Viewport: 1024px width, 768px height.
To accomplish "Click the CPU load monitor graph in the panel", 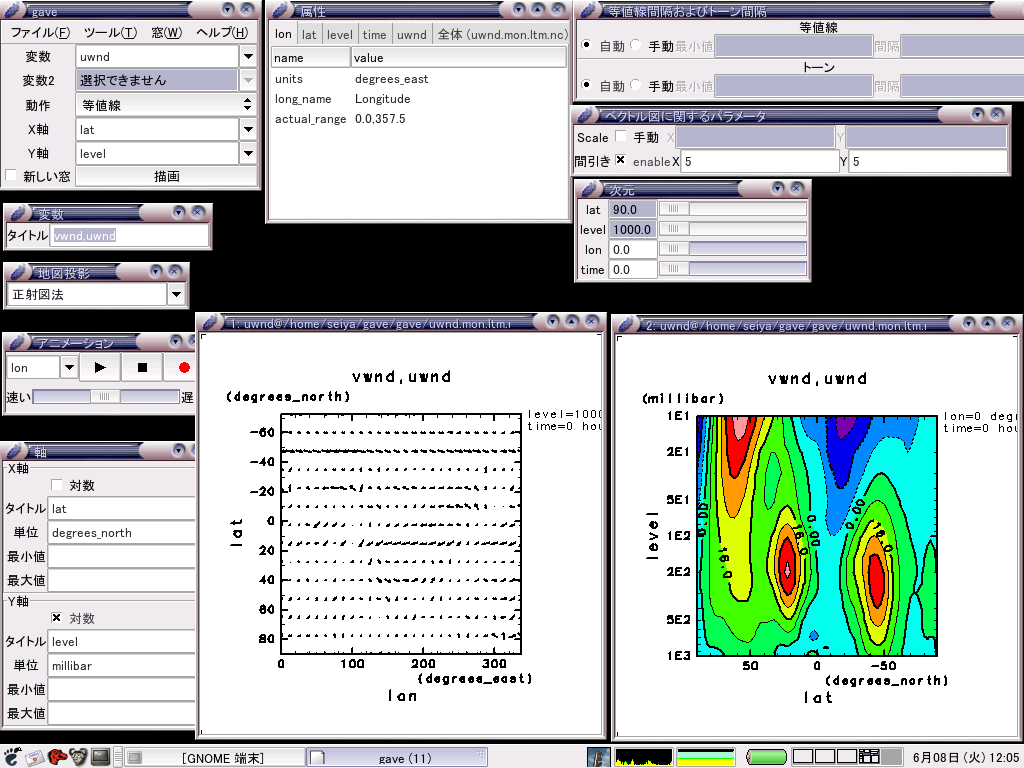I will pyautogui.click(x=643, y=757).
